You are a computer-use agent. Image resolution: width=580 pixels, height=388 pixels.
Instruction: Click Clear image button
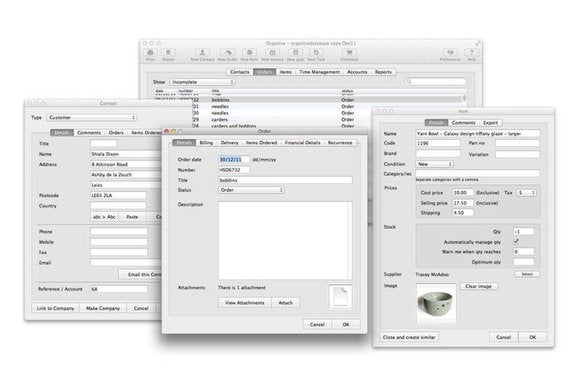pyautogui.click(x=478, y=286)
